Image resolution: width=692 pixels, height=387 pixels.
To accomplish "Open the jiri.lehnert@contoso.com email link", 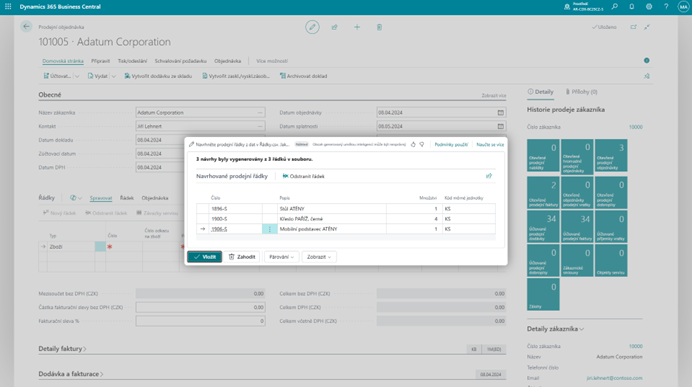I will [614, 378].
